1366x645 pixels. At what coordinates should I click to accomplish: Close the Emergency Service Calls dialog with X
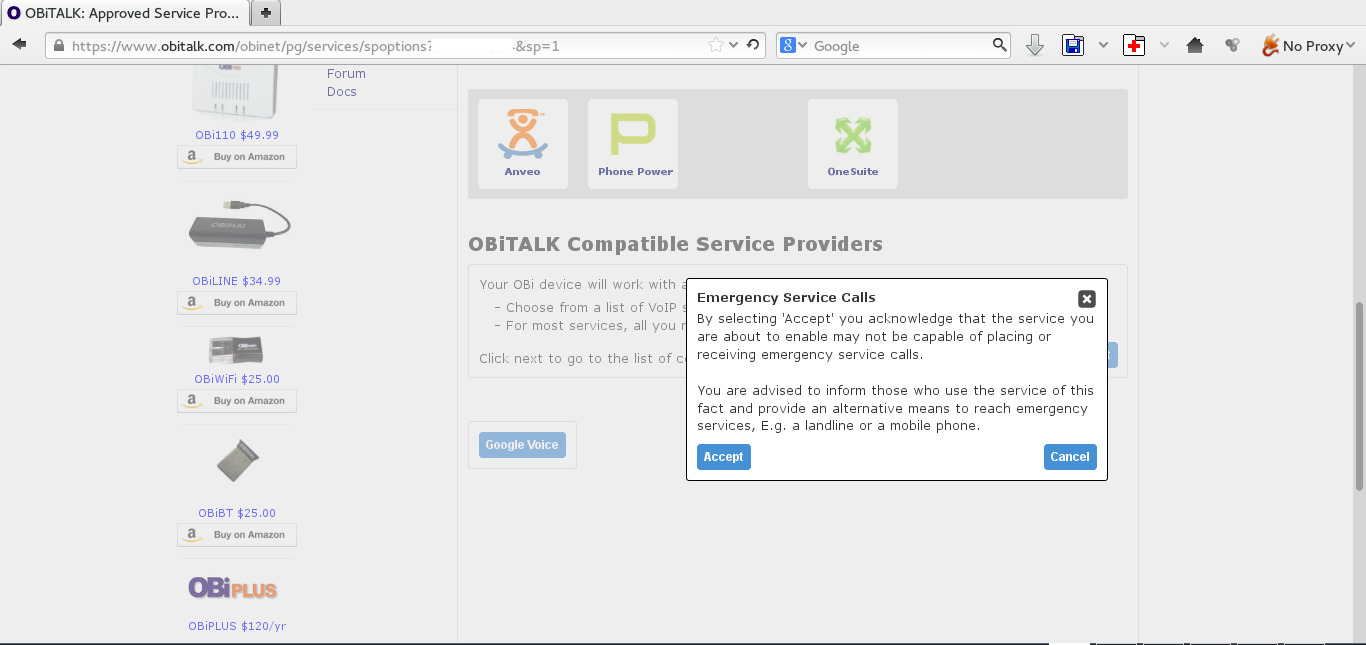[1087, 299]
